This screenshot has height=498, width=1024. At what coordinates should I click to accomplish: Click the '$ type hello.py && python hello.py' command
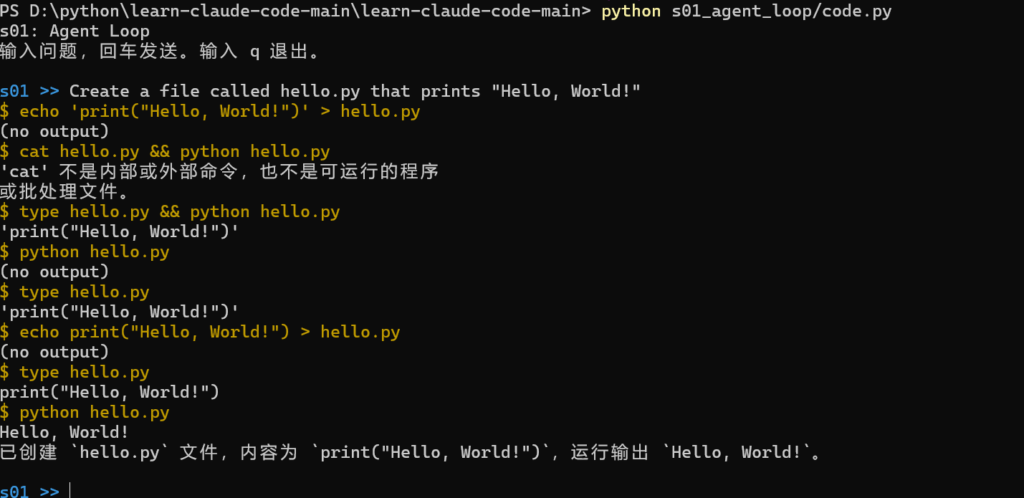(x=170, y=212)
